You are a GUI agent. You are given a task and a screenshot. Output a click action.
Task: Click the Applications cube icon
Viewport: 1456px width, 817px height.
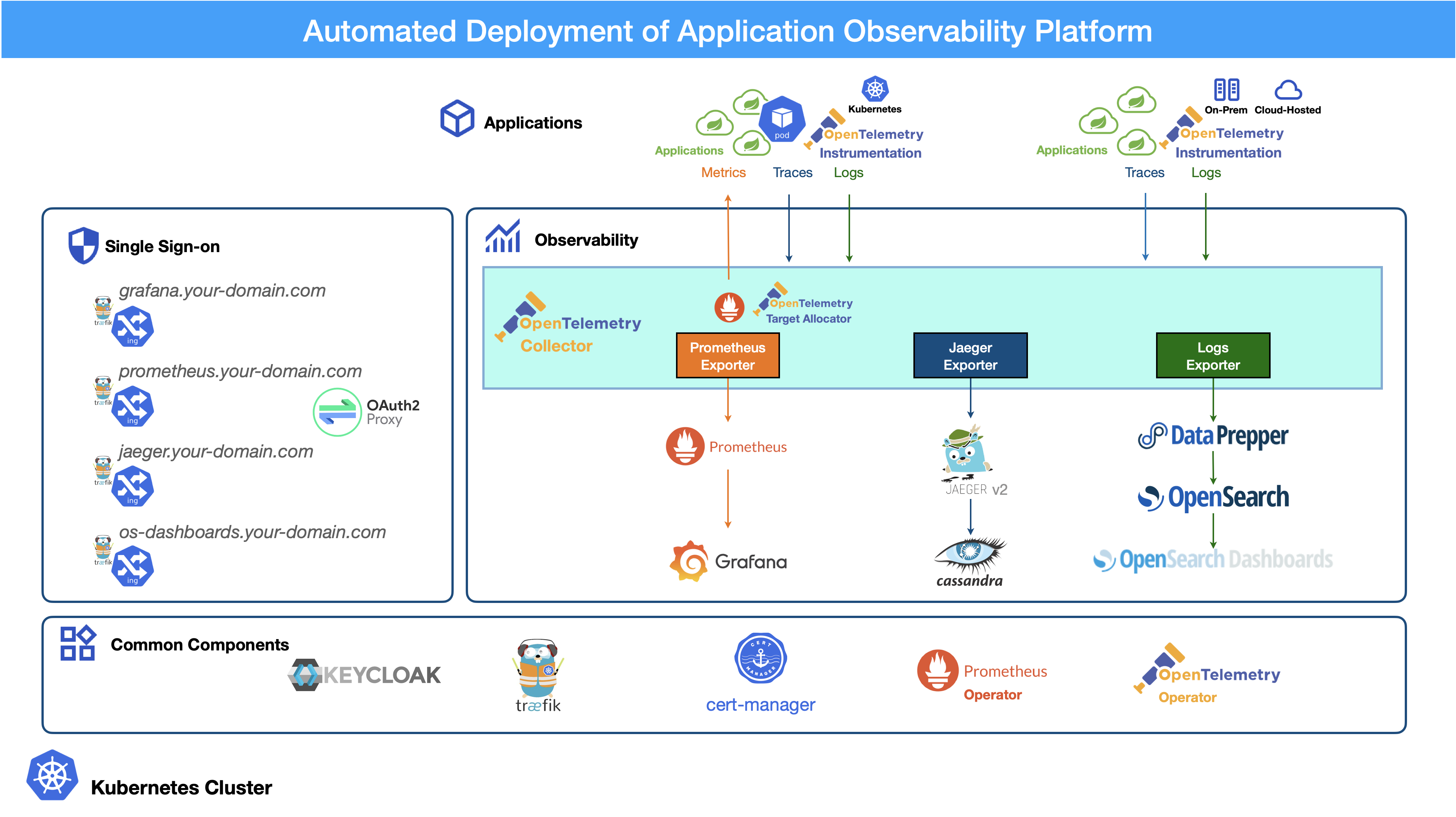tap(457, 118)
